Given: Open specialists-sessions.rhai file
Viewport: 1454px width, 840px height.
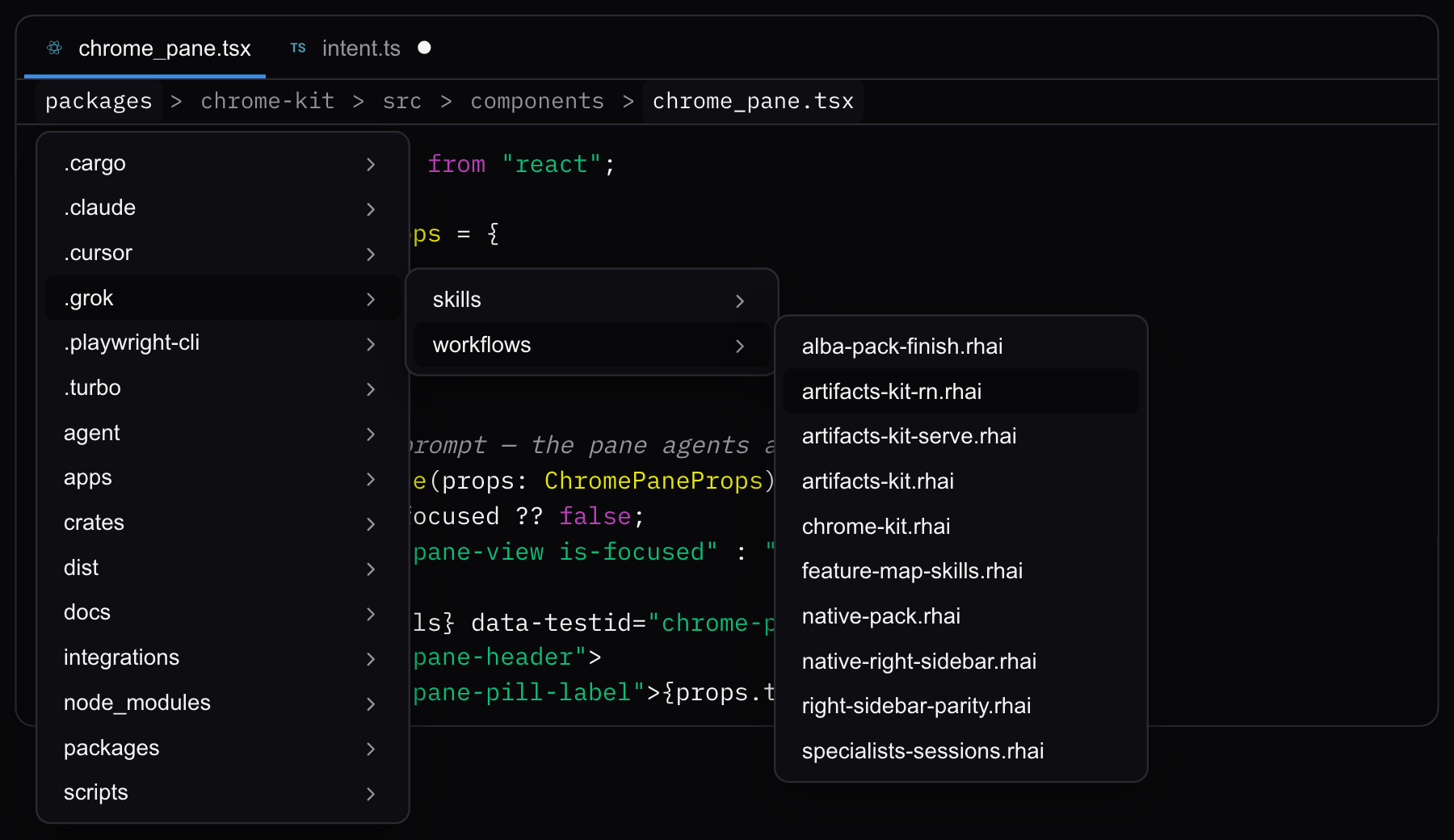Looking at the screenshot, I should click(961, 751).
